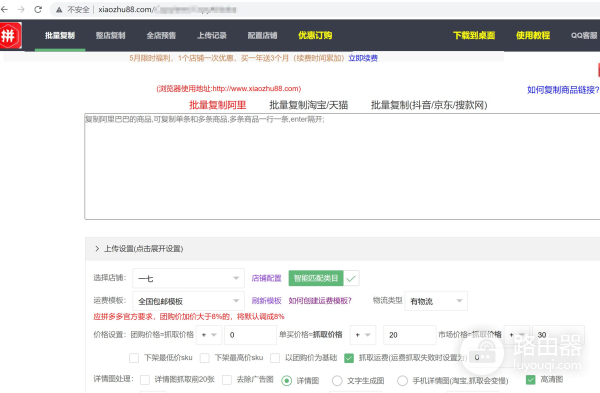
Task: Click 店铺配置 link
Action: [266, 278]
